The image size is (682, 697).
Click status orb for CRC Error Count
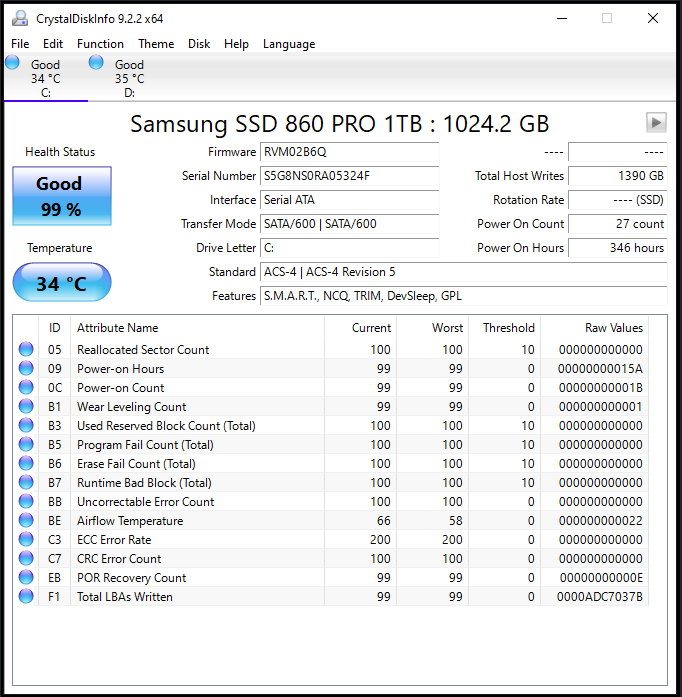coord(26,558)
